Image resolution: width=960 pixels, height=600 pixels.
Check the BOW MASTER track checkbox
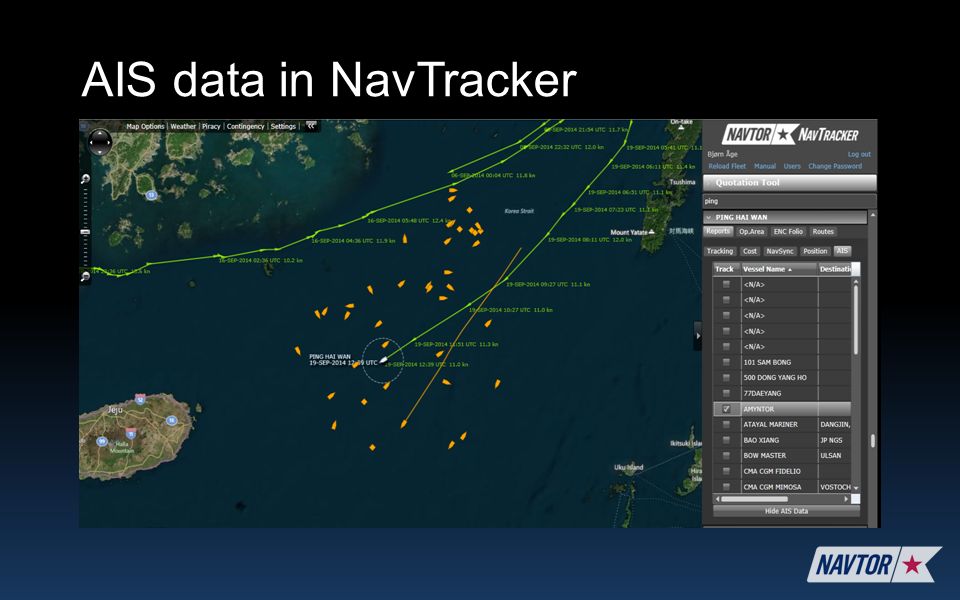point(727,456)
